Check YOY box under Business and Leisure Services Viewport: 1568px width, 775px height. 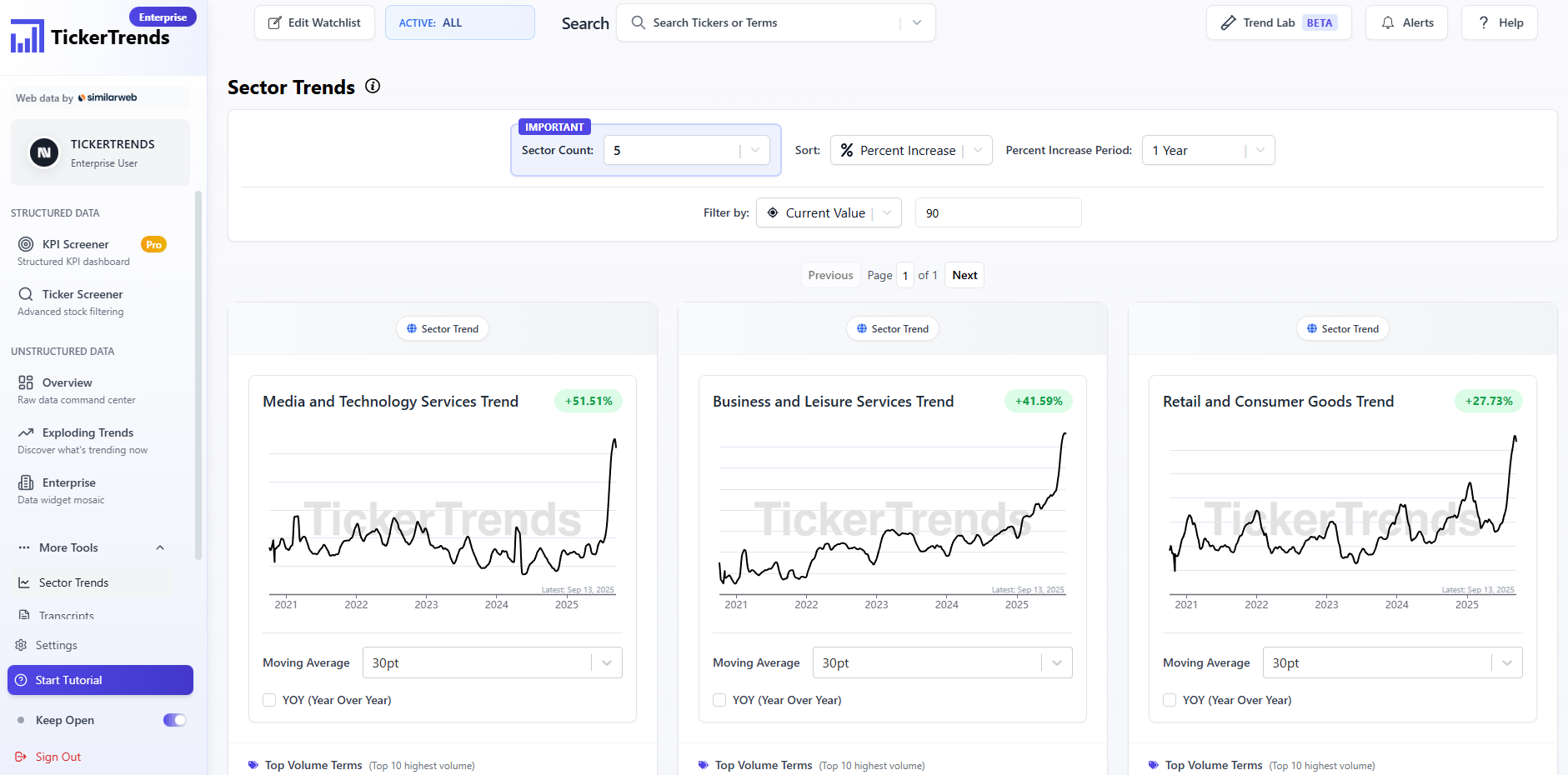click(x=719, y=700)
